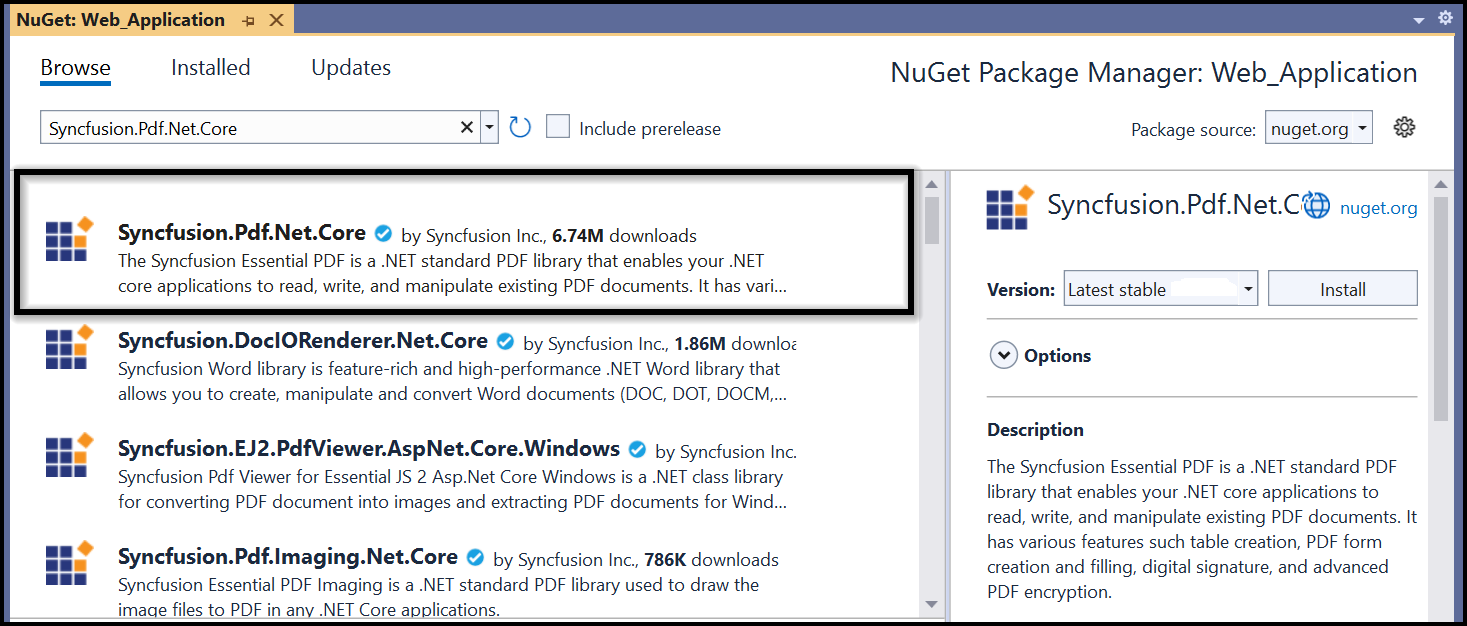Open the document window list dropdown arrow
The image size is (1467, 626).
pyautogui.click(x=1419, y=20)
